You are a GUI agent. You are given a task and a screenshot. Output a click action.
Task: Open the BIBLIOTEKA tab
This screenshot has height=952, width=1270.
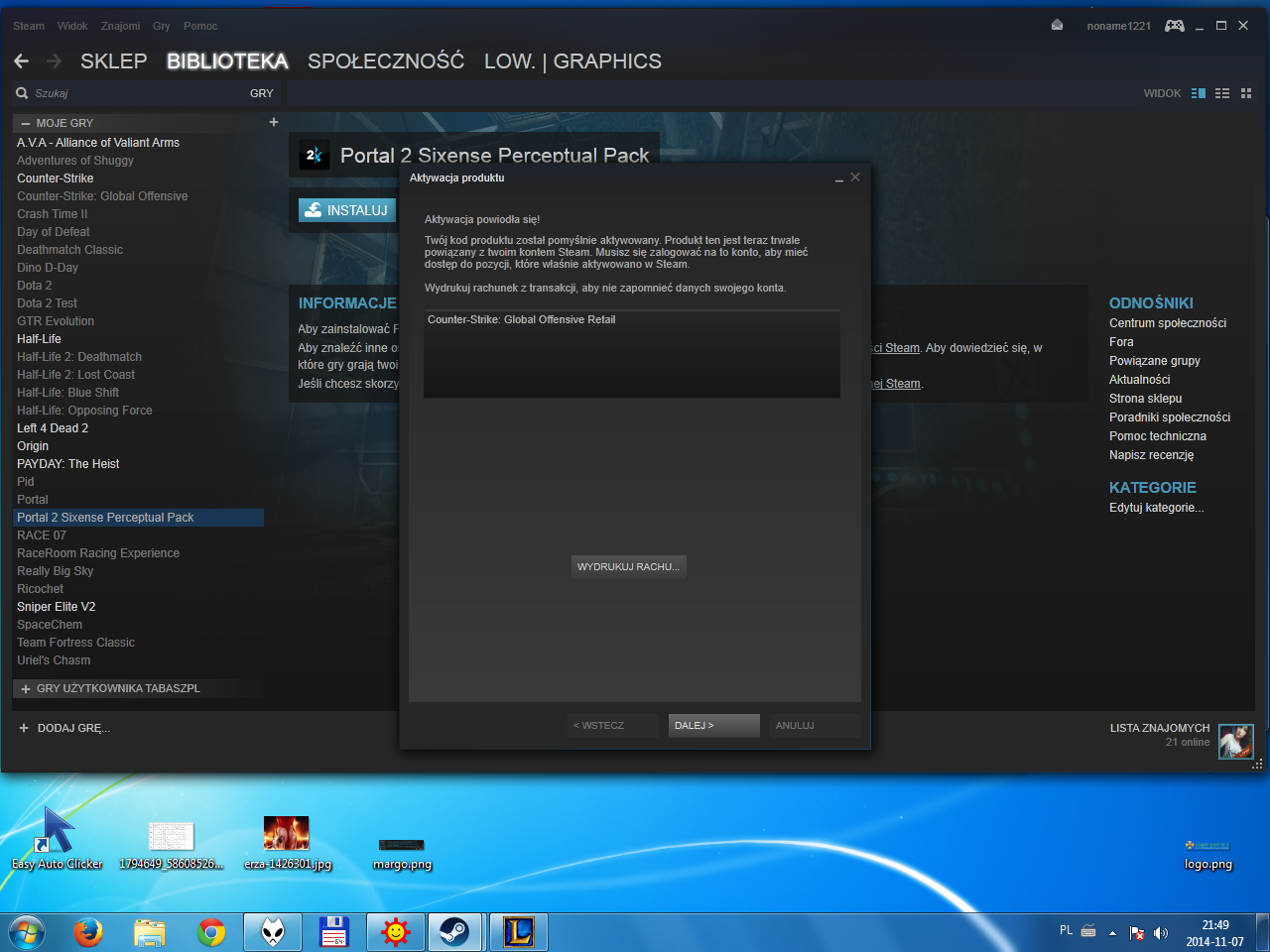tap(227, 61)
